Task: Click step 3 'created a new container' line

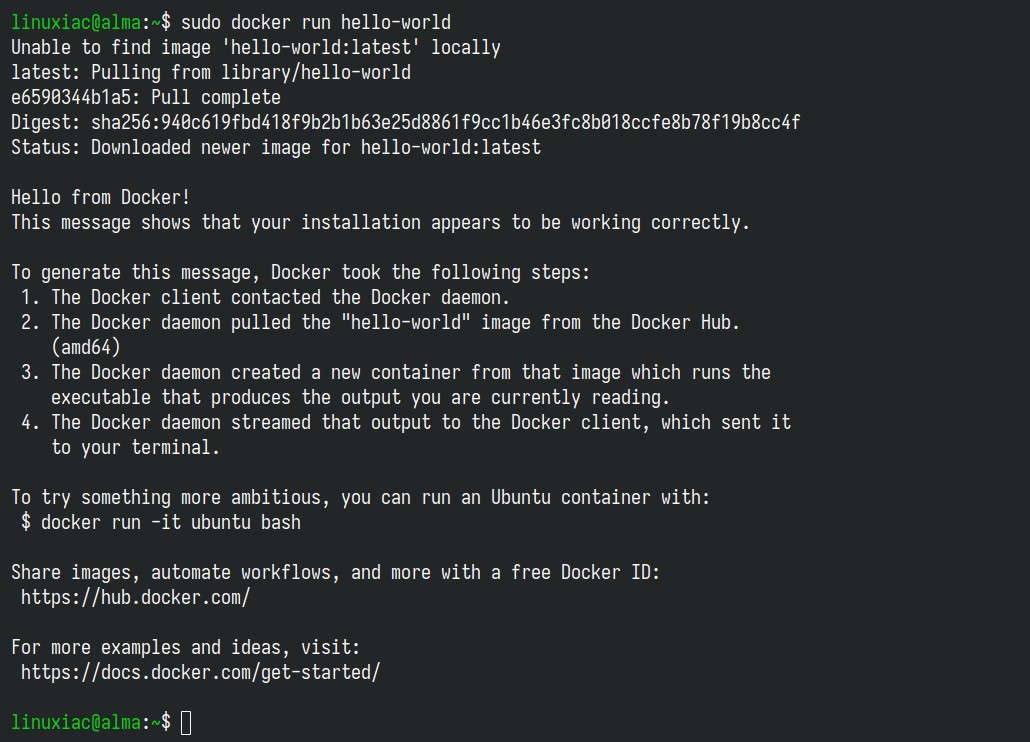Action: (395, 372)
